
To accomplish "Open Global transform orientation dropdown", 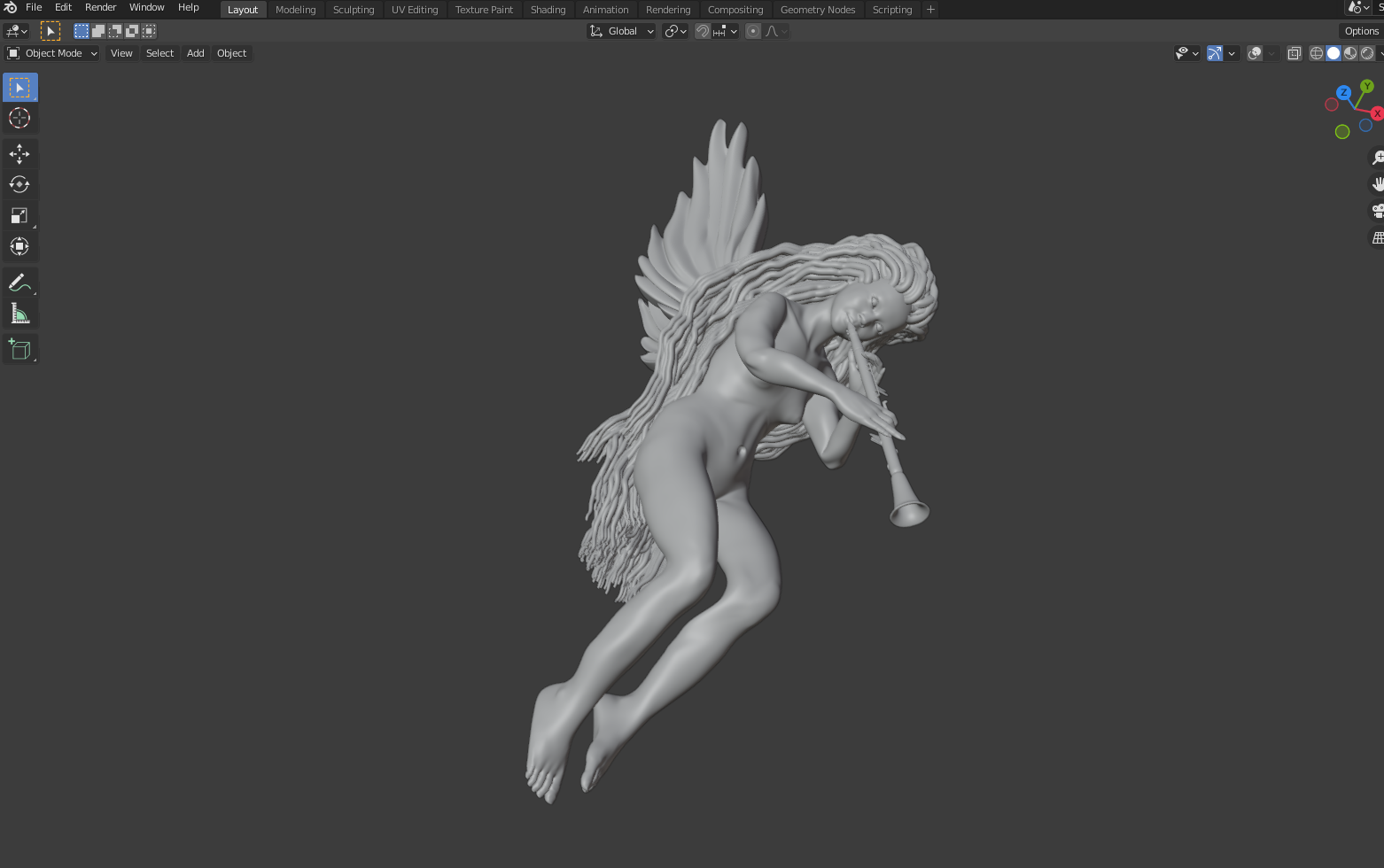I will [x=621, y=31].
